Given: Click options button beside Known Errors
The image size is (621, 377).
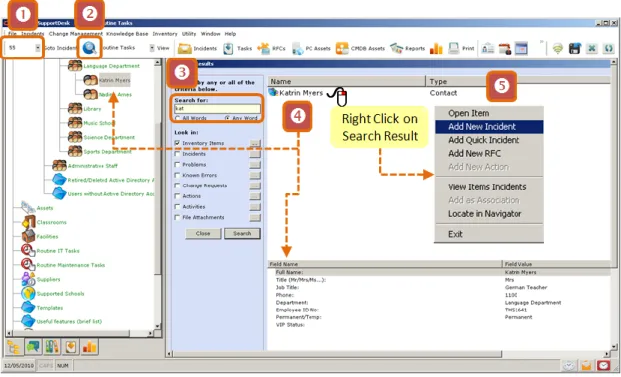Looking at the screenshot, I should 255,175.
